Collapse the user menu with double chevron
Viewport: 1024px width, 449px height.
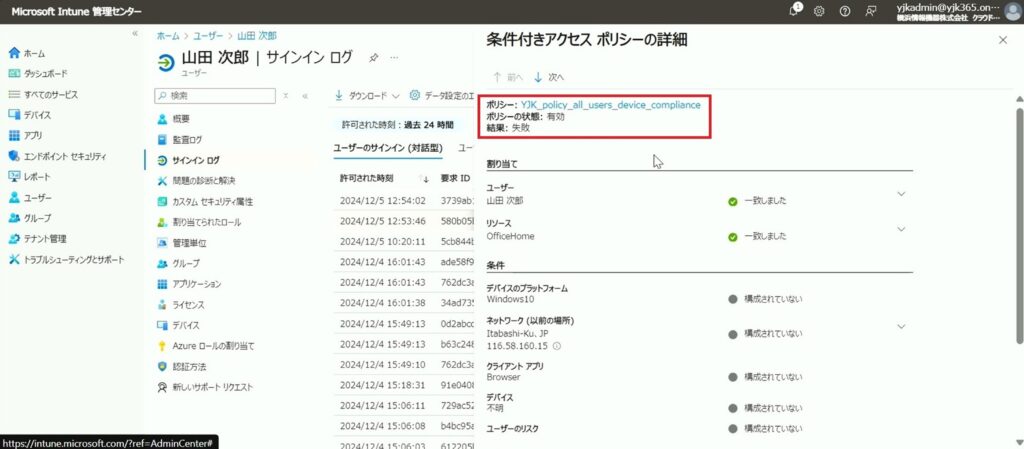[x=305, y=95]
